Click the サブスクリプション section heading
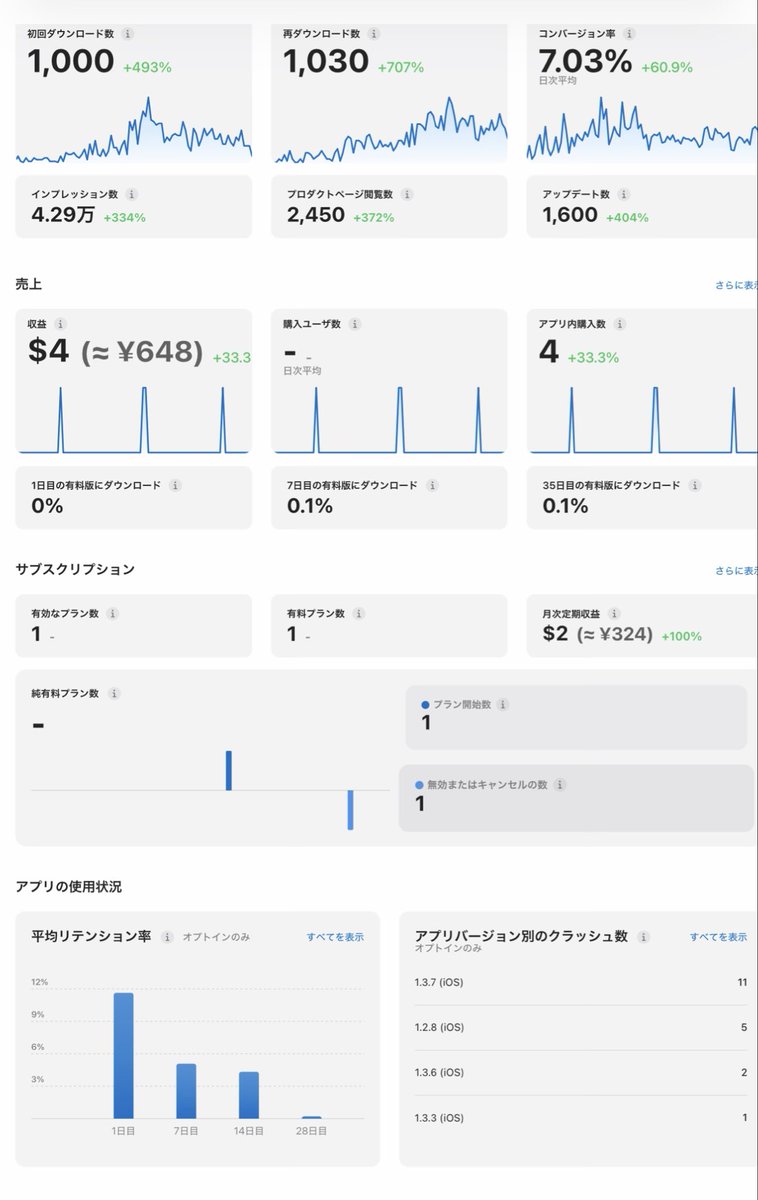Viewport: 758px width, 1200px height. click(75, 570)
